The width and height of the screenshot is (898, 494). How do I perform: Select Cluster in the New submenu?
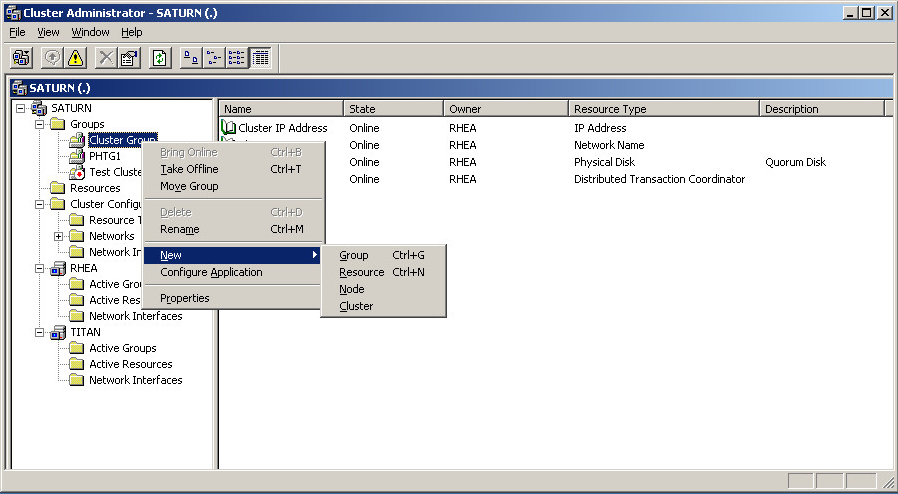pyautogui.click(x=383, y=306)
